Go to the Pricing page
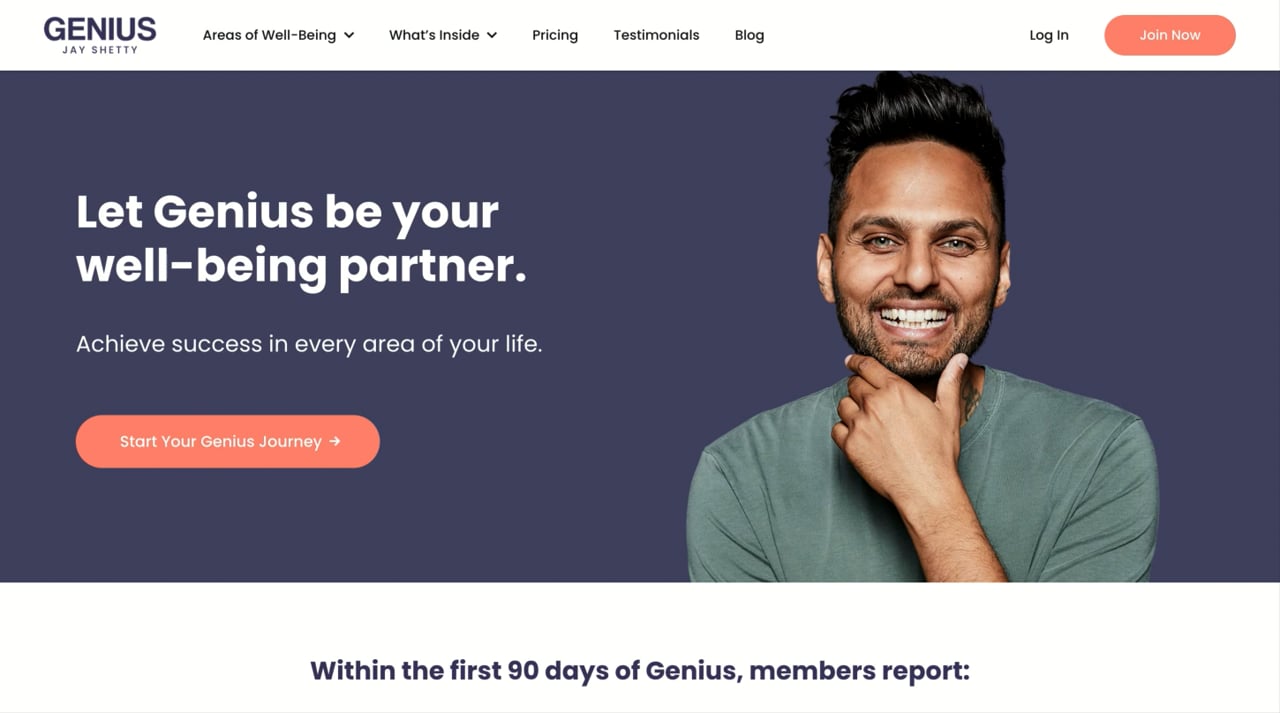This screenshot has width=1280, height=713. (555, 35)
